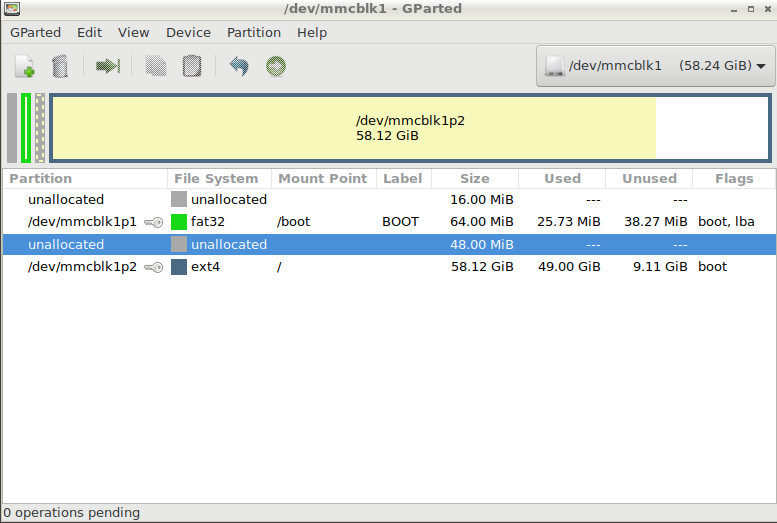Click the New partition toolbar icon

click(x=25, y=67)
